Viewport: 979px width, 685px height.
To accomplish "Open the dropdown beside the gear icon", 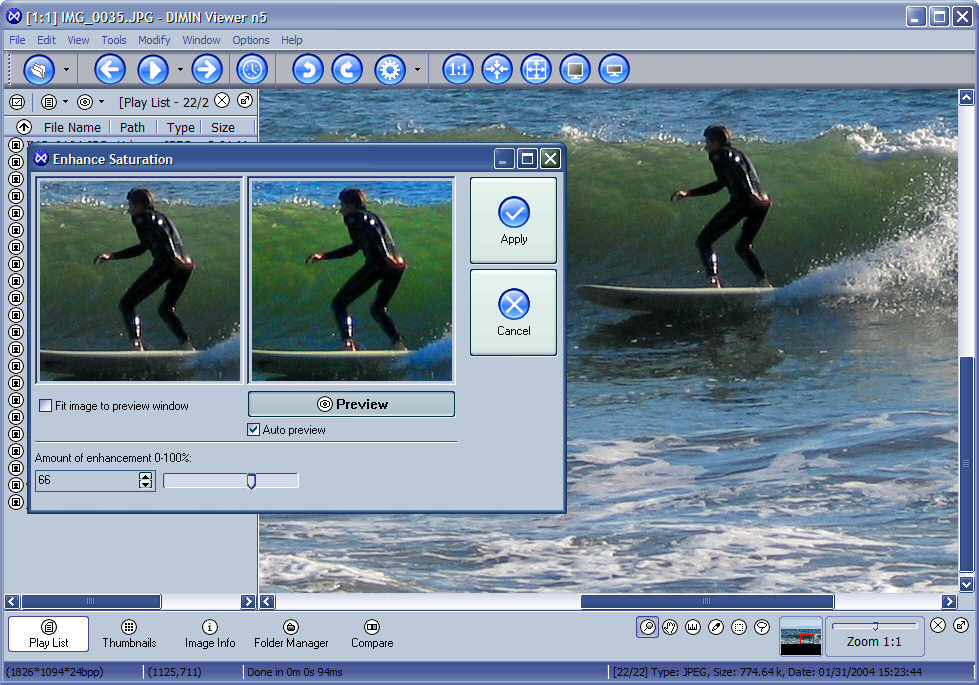I will (x=417, y=69).
